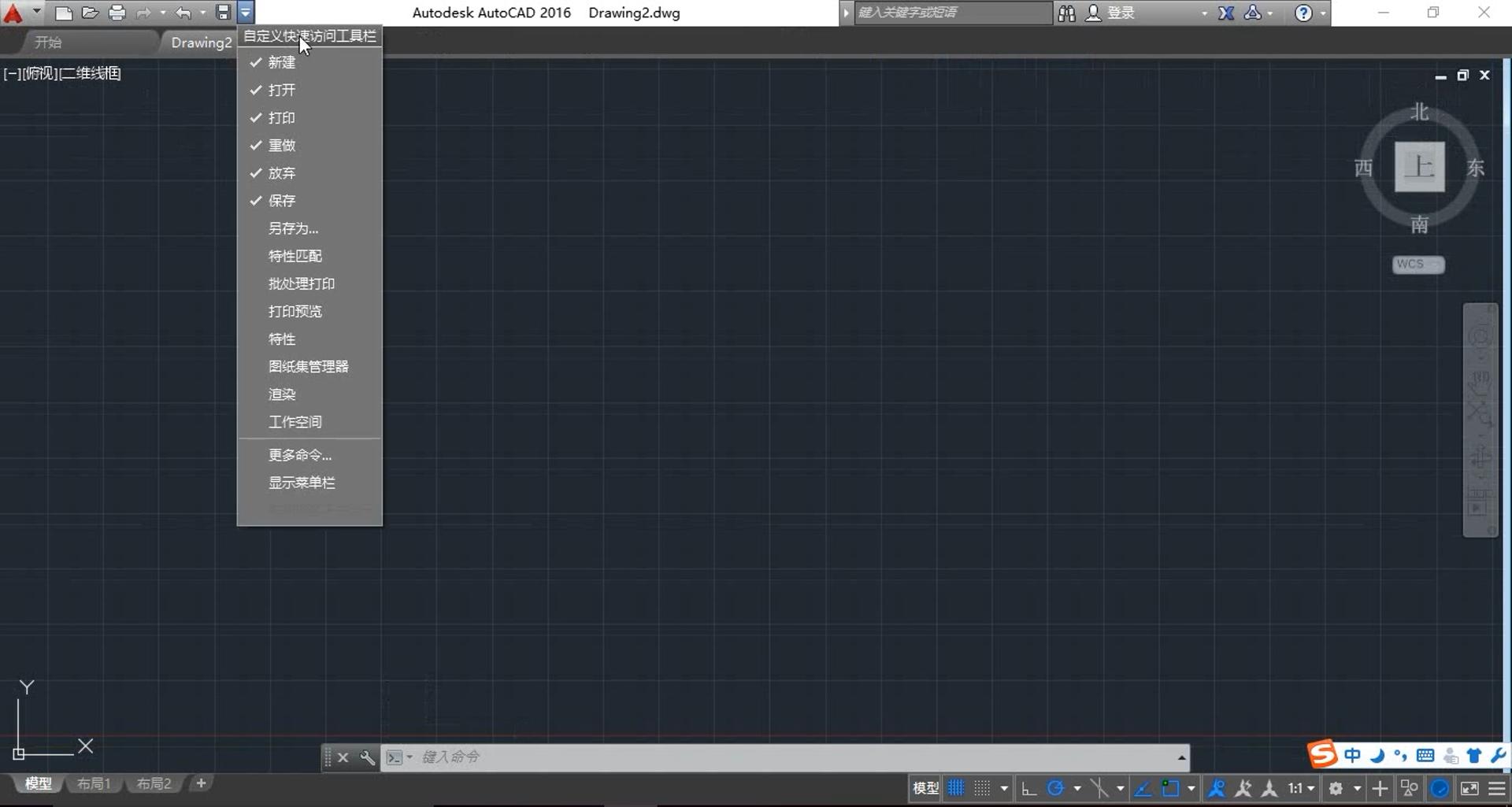Image resolution: width=1512 pixels, height=807 pixels.
Task: Click annotation visibility icon left of 1:1 scale
Action: tap(1269, 788)
